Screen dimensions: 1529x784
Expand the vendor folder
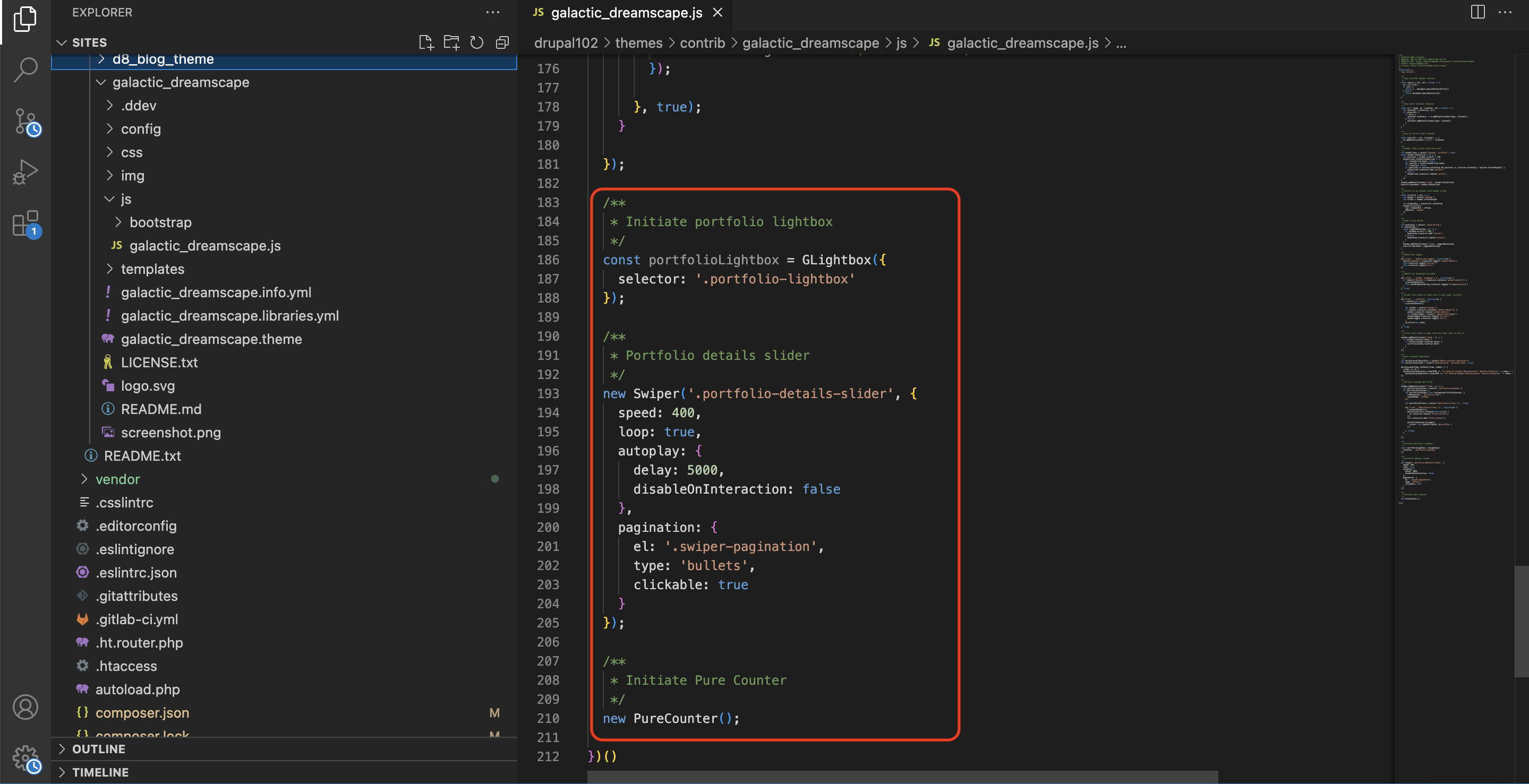point(117,479)
